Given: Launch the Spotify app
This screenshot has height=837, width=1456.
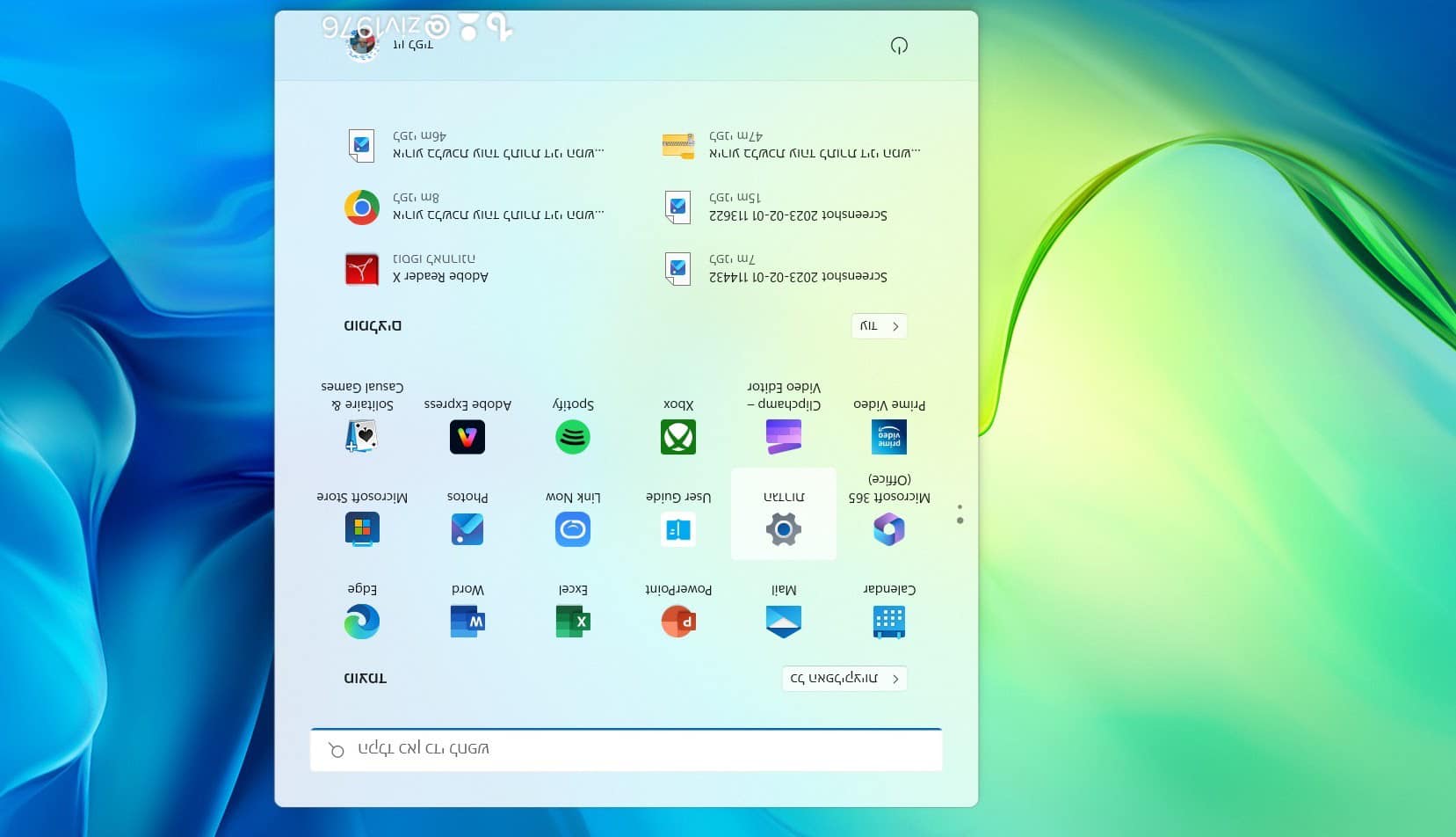Looking at the screenshot, I should pos(573,436).
